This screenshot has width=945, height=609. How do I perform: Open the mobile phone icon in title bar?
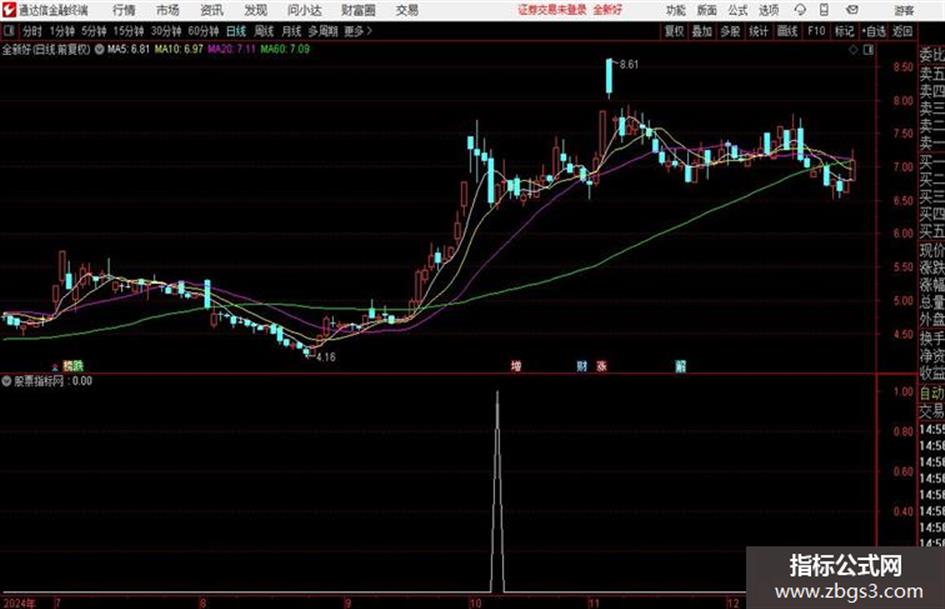(824, 10)
